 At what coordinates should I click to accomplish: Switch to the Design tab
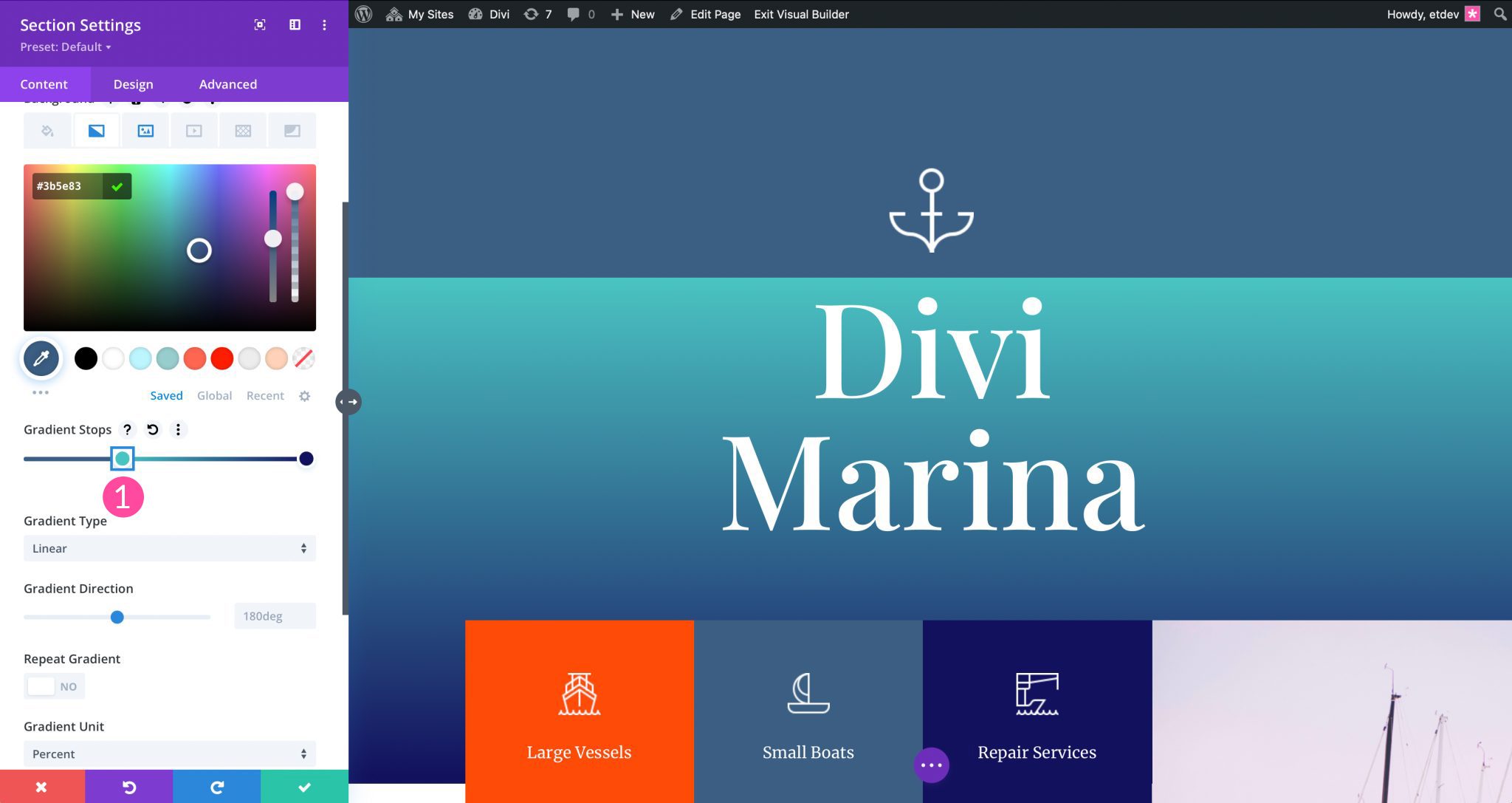click(x=133, y=83)
